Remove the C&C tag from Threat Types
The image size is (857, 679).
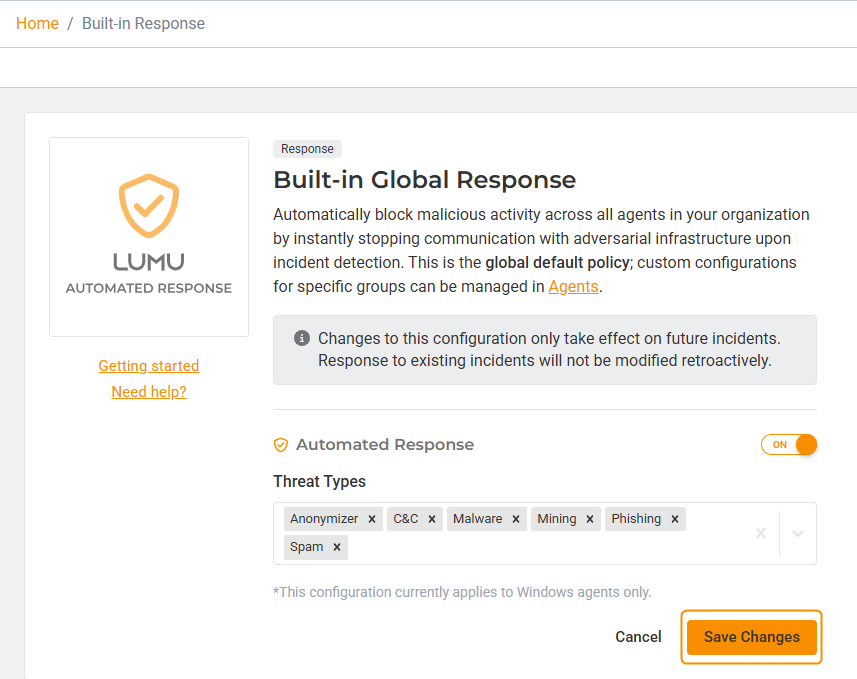click(x=432, y=519)
